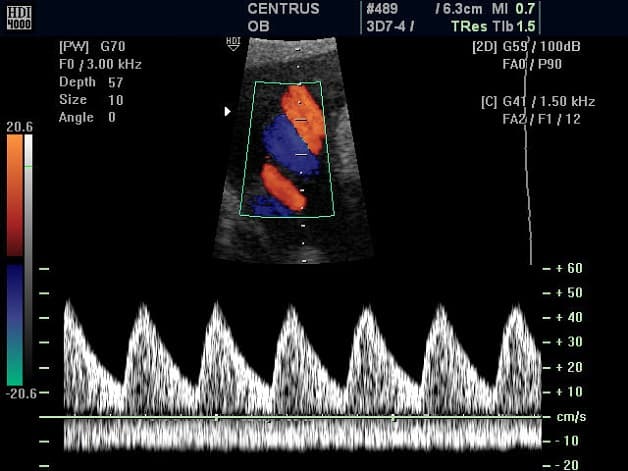Click the OB exam type label
Screen dimensions: 628x471
click(x=258, y=26)
